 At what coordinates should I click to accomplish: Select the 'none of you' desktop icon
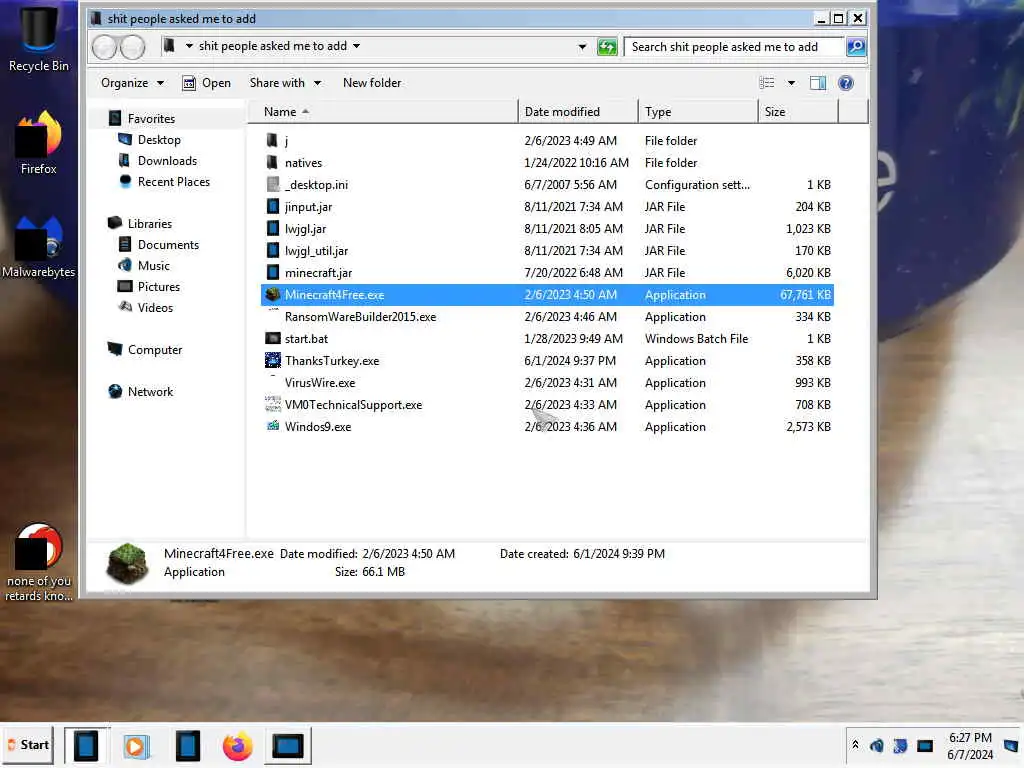coord(39,563)
